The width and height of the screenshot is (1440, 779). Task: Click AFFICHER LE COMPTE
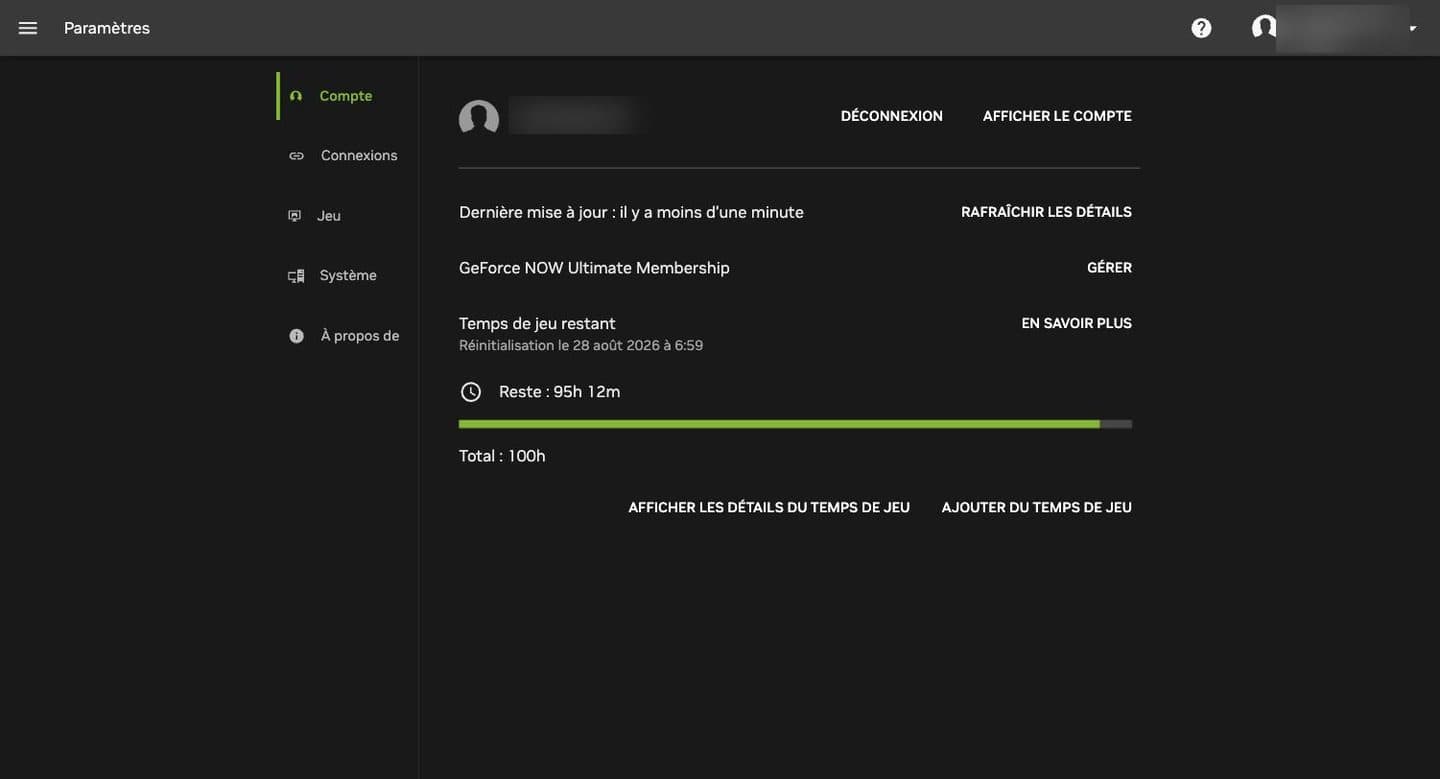tap(1057, 116)
